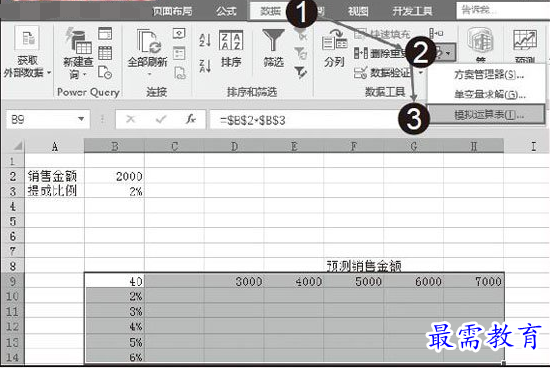Viewport: 550px width, 368px height.
Task: Click the formula bar with =$B$2*$B$3
Action: pyautogui.click(x=304, y=120)
